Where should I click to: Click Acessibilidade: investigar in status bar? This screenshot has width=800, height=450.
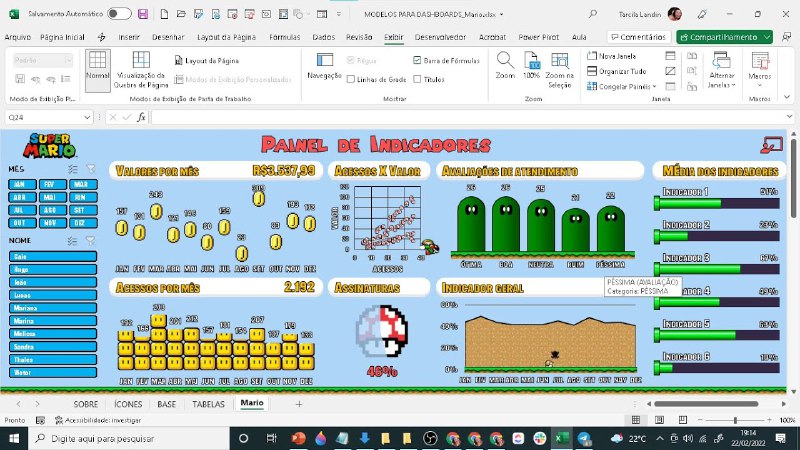[98, 420]
